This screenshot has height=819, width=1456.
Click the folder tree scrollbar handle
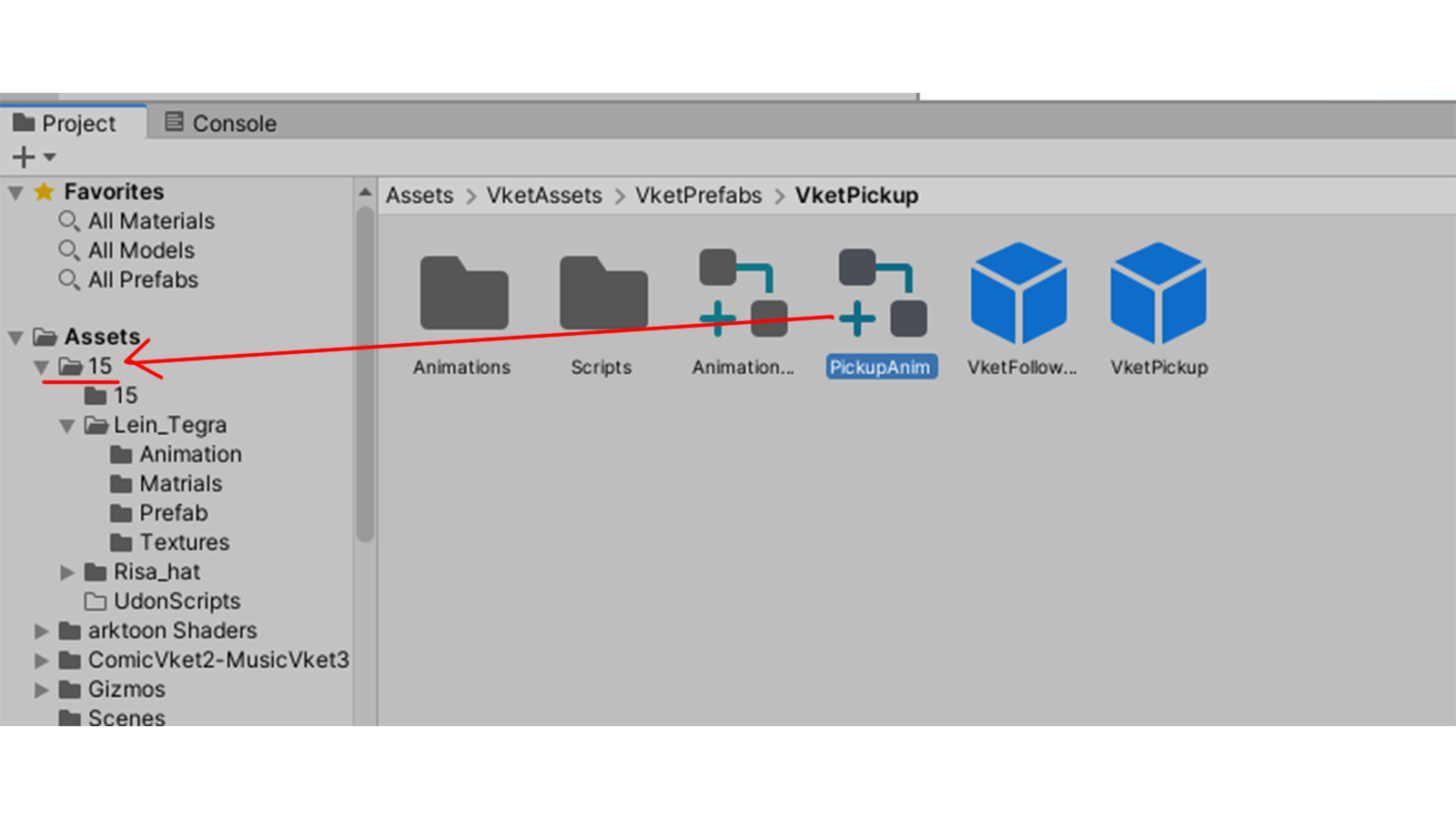pos(365,374)
